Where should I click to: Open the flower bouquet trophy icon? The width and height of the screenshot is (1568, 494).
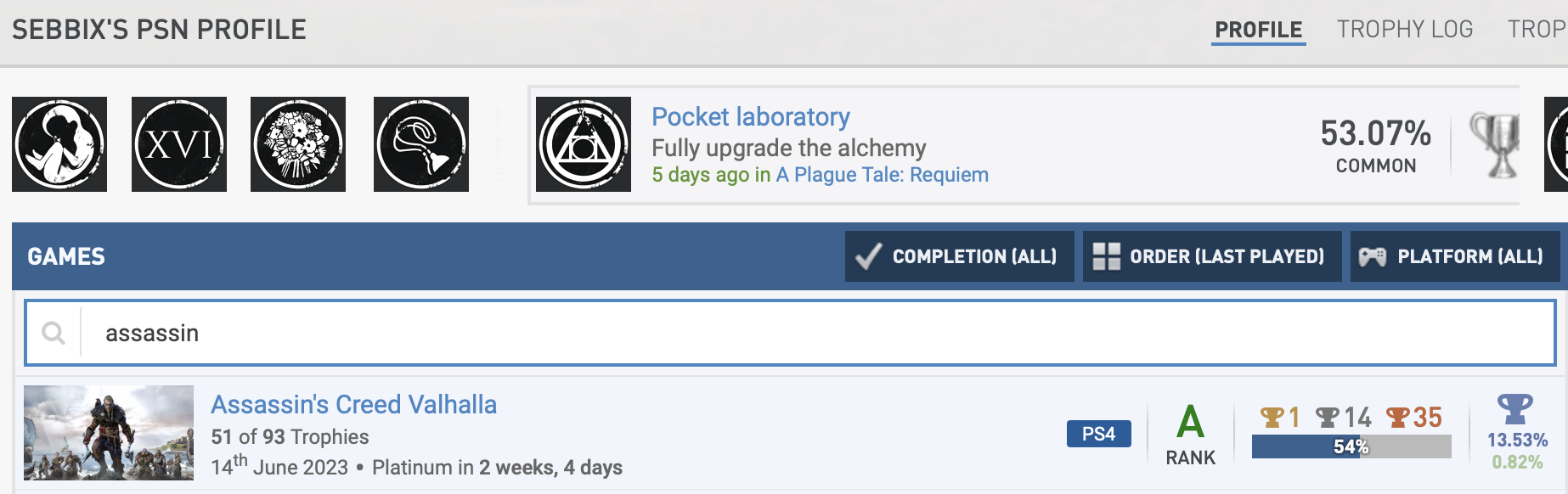coord(298,144)
